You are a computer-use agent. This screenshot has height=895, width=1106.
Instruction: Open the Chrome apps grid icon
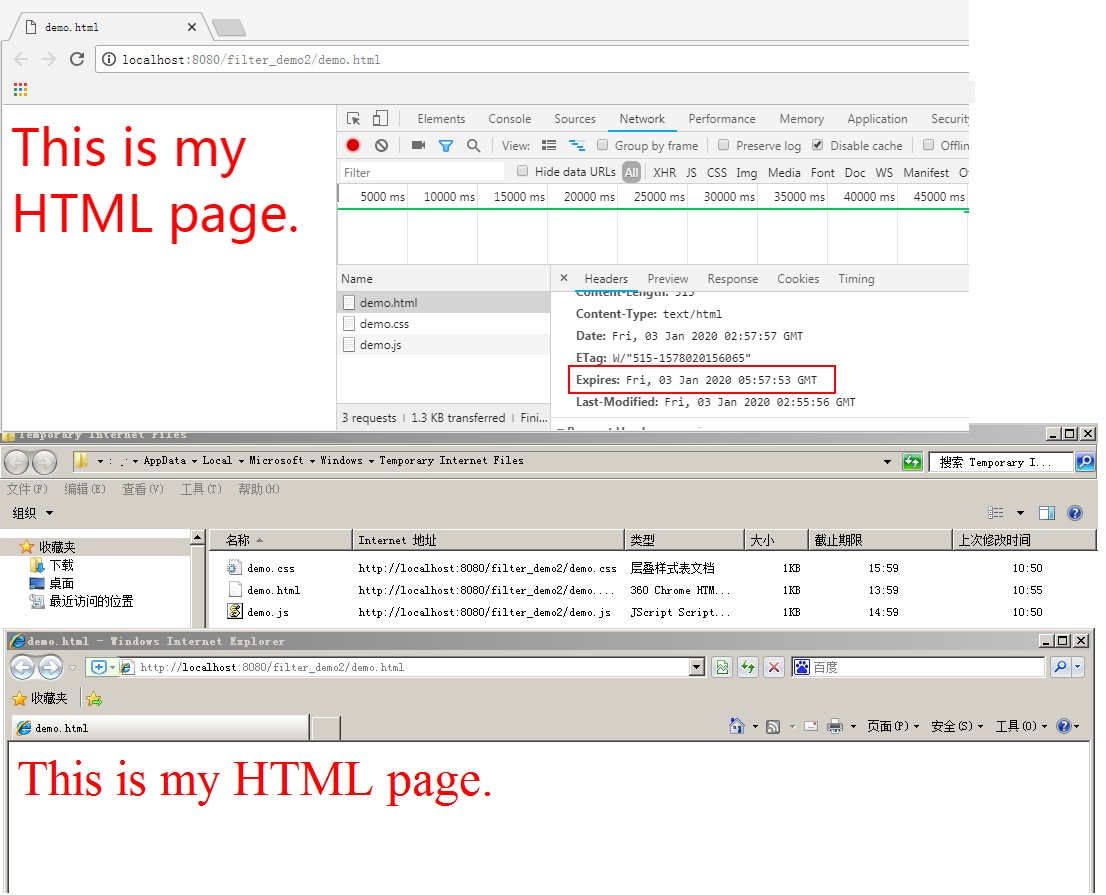(20, 89)
